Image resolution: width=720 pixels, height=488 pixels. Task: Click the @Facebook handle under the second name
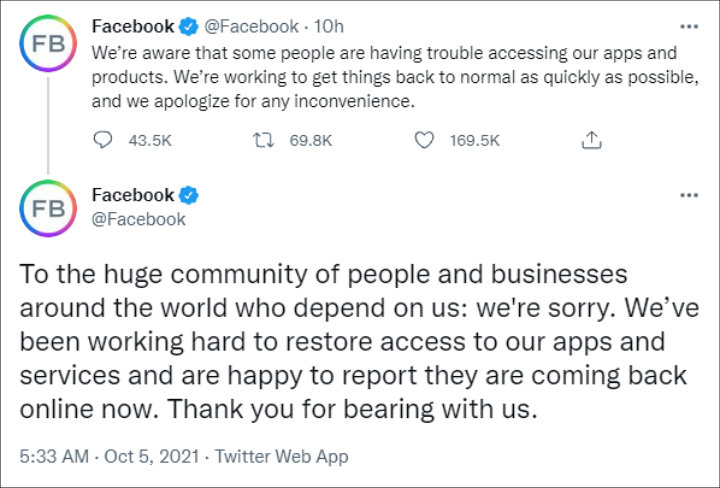[139, 219]
